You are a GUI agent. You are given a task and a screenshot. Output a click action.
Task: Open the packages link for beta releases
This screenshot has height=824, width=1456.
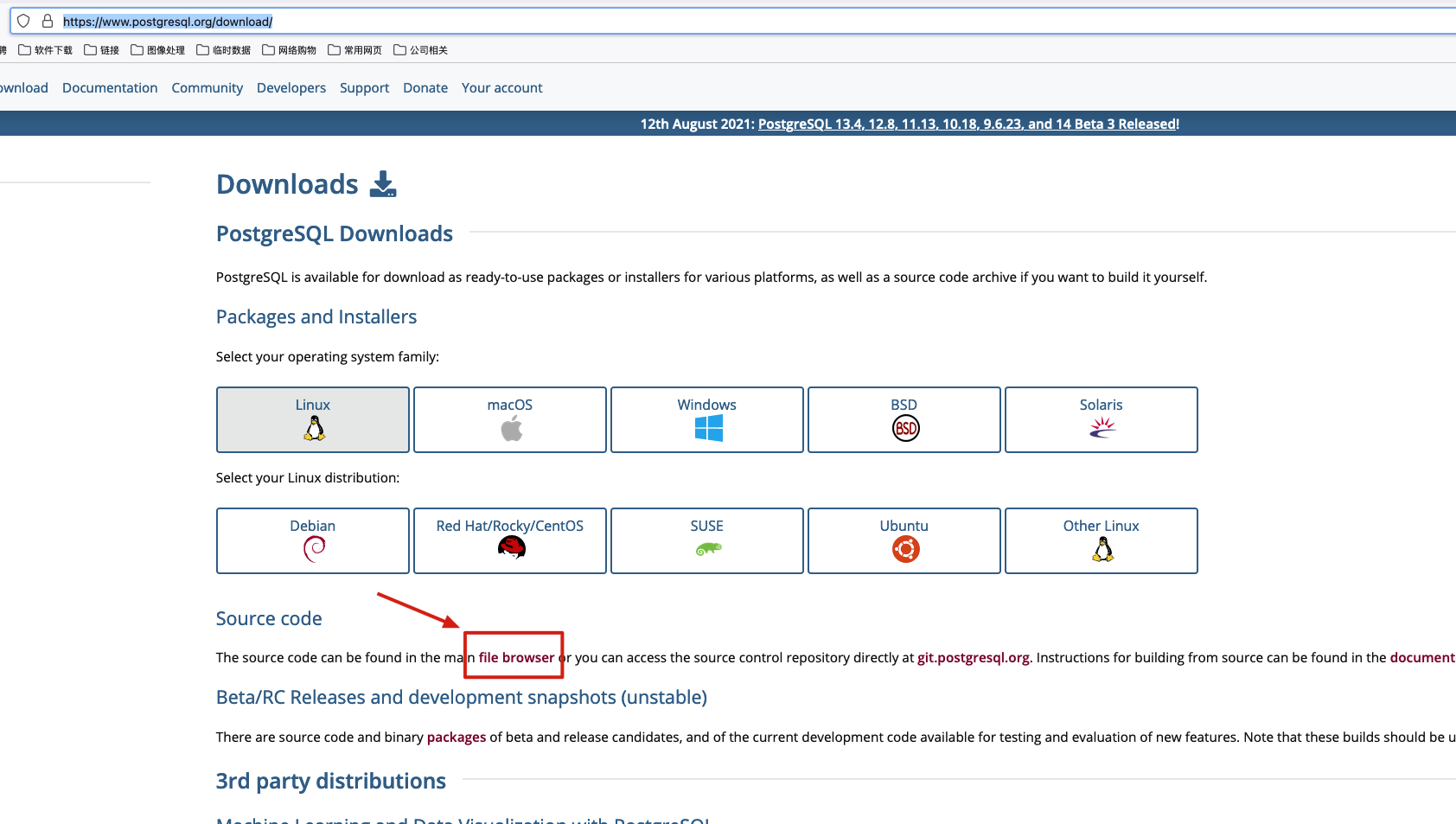click(x=457, y=737)
